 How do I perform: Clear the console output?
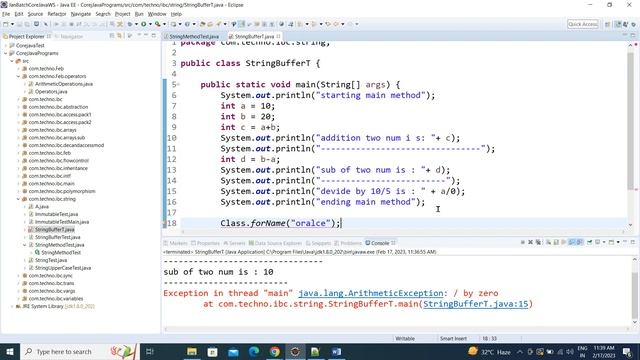(548, 242)
